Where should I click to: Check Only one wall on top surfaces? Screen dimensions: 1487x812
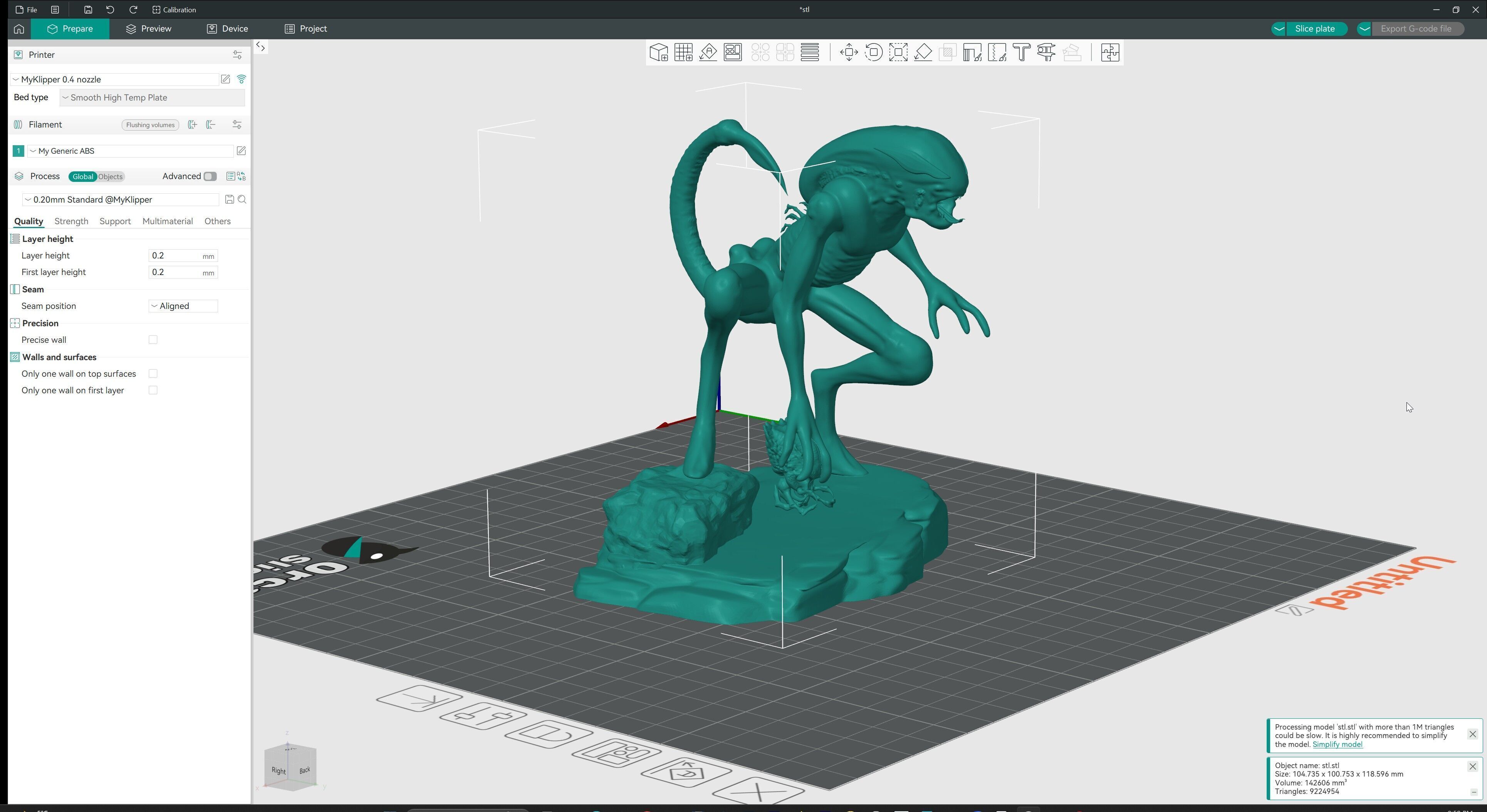click(153, 374)
